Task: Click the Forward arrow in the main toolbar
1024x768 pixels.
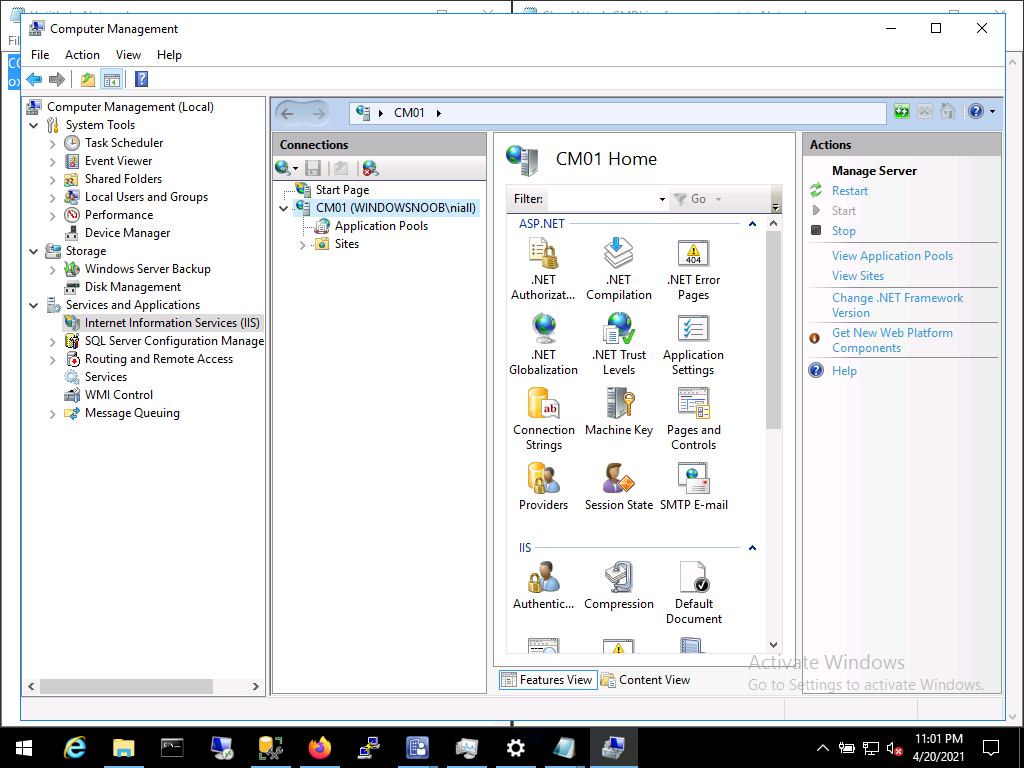Action: 57,80
